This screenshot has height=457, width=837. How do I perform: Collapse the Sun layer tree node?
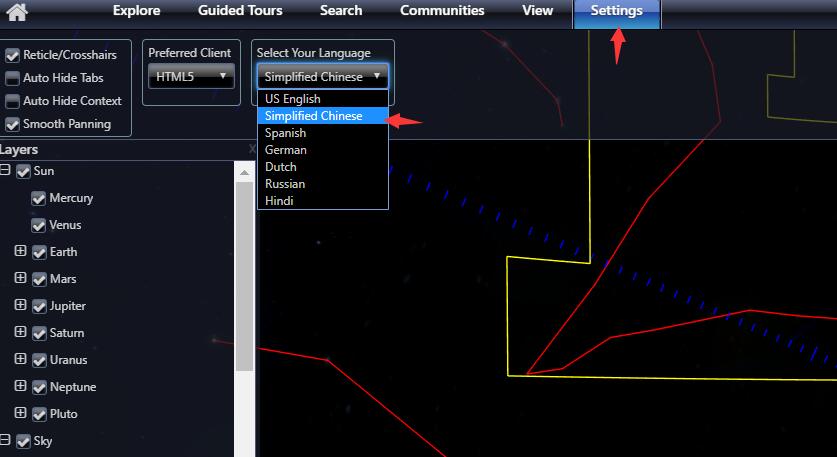point(5,171)
